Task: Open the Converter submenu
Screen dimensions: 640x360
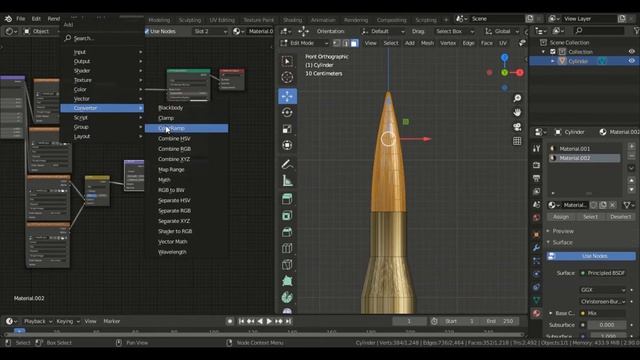Action: coord(102,108)
